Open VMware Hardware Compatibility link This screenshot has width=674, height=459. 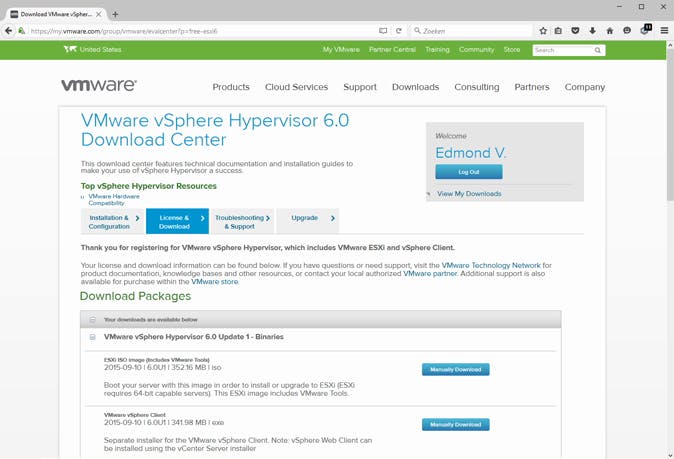pyautogui.click(x=114, y=199)
